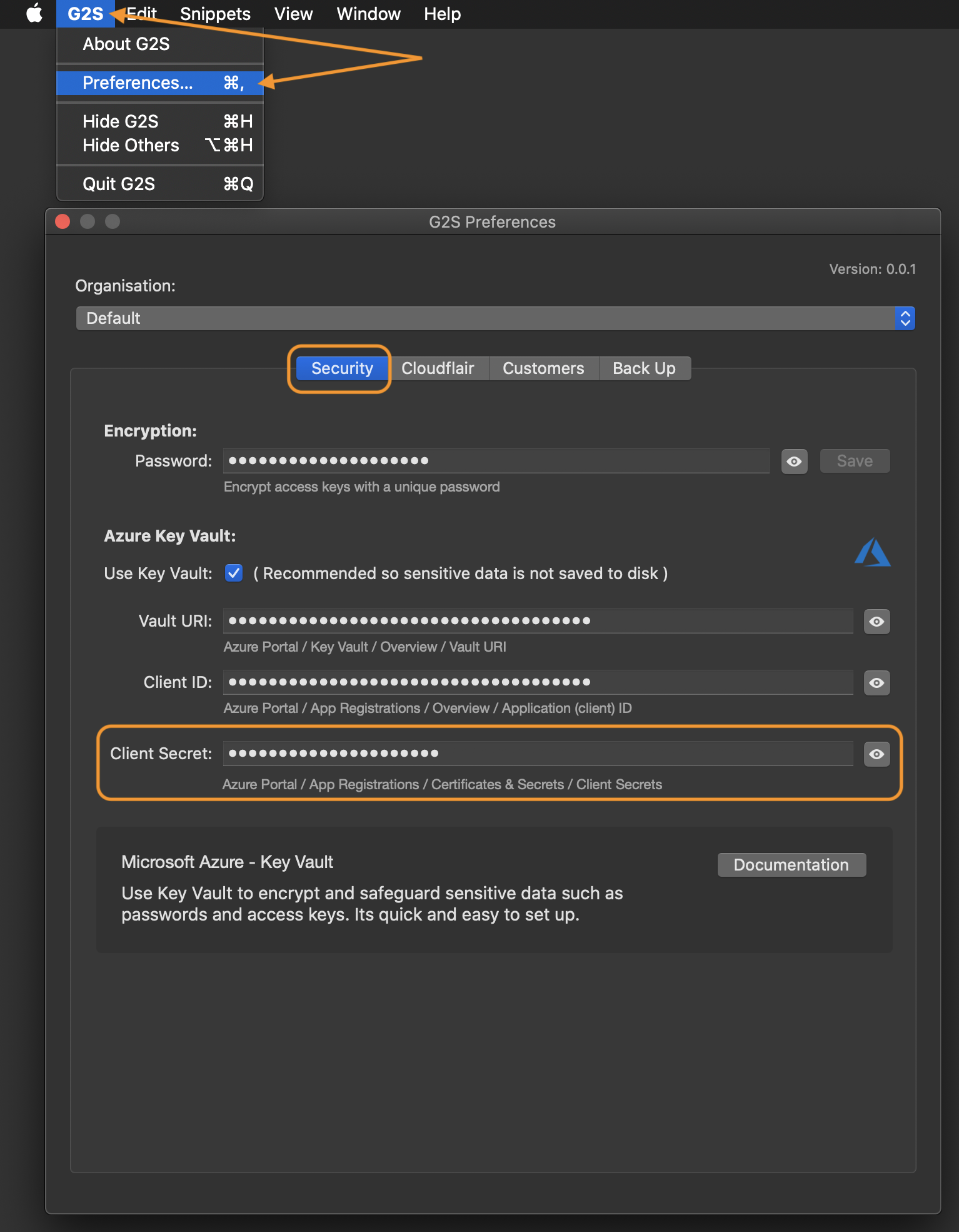This screenshot has height=1232, width=959.
Task: Click the Client ID field
Action: [538, 682]
